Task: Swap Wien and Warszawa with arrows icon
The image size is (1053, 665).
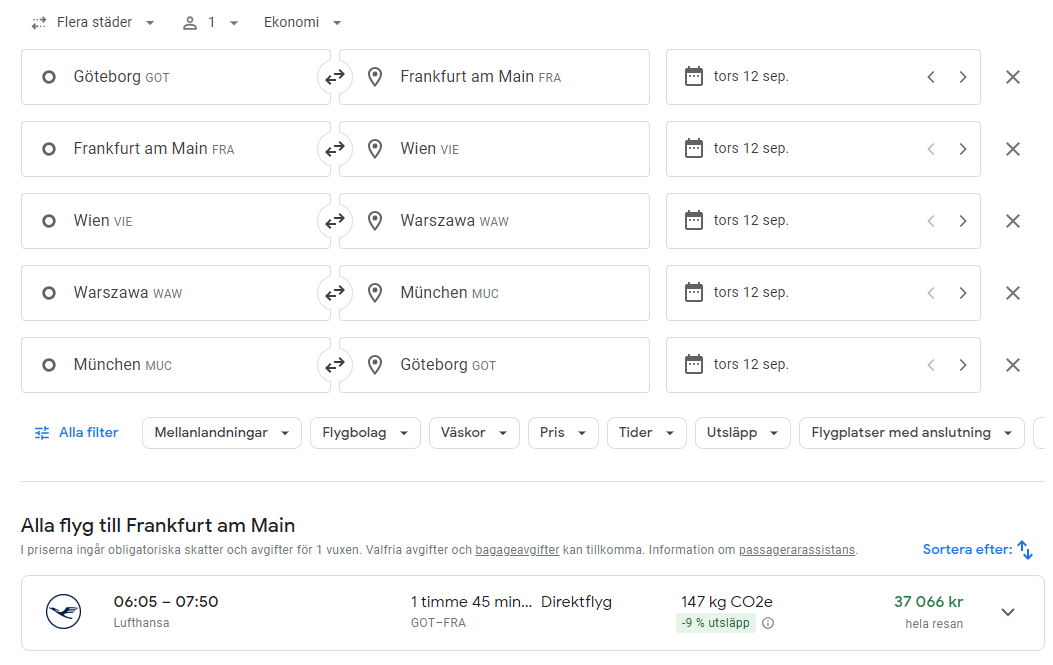Action: click(x=334, y=221)
